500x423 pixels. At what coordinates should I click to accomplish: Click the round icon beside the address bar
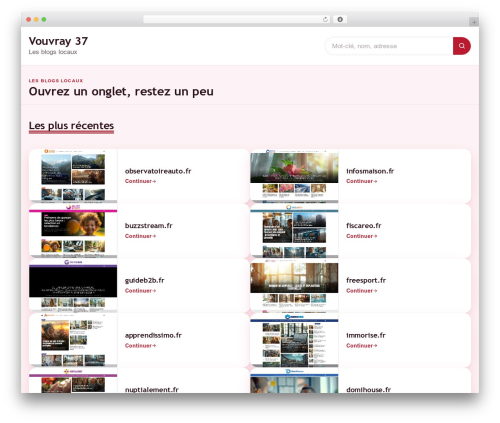(x=340, y=20)
